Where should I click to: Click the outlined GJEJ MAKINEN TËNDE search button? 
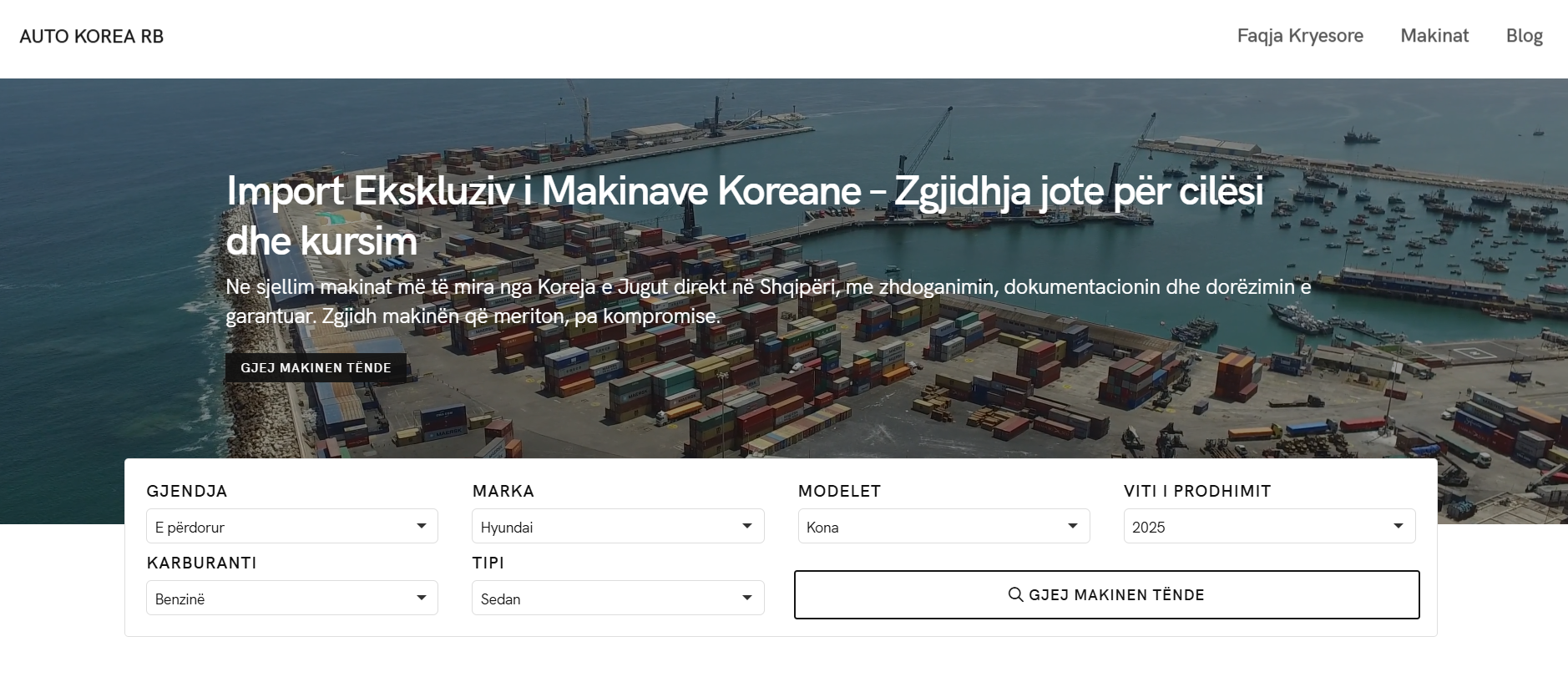tap(1106, 594)
